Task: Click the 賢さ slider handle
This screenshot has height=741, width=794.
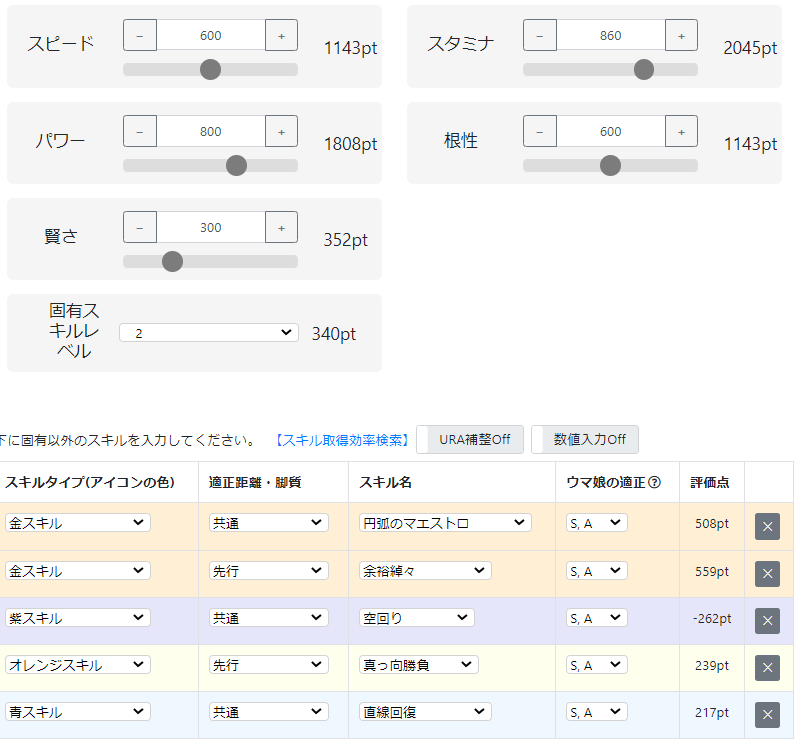Action: coord(172,261)
